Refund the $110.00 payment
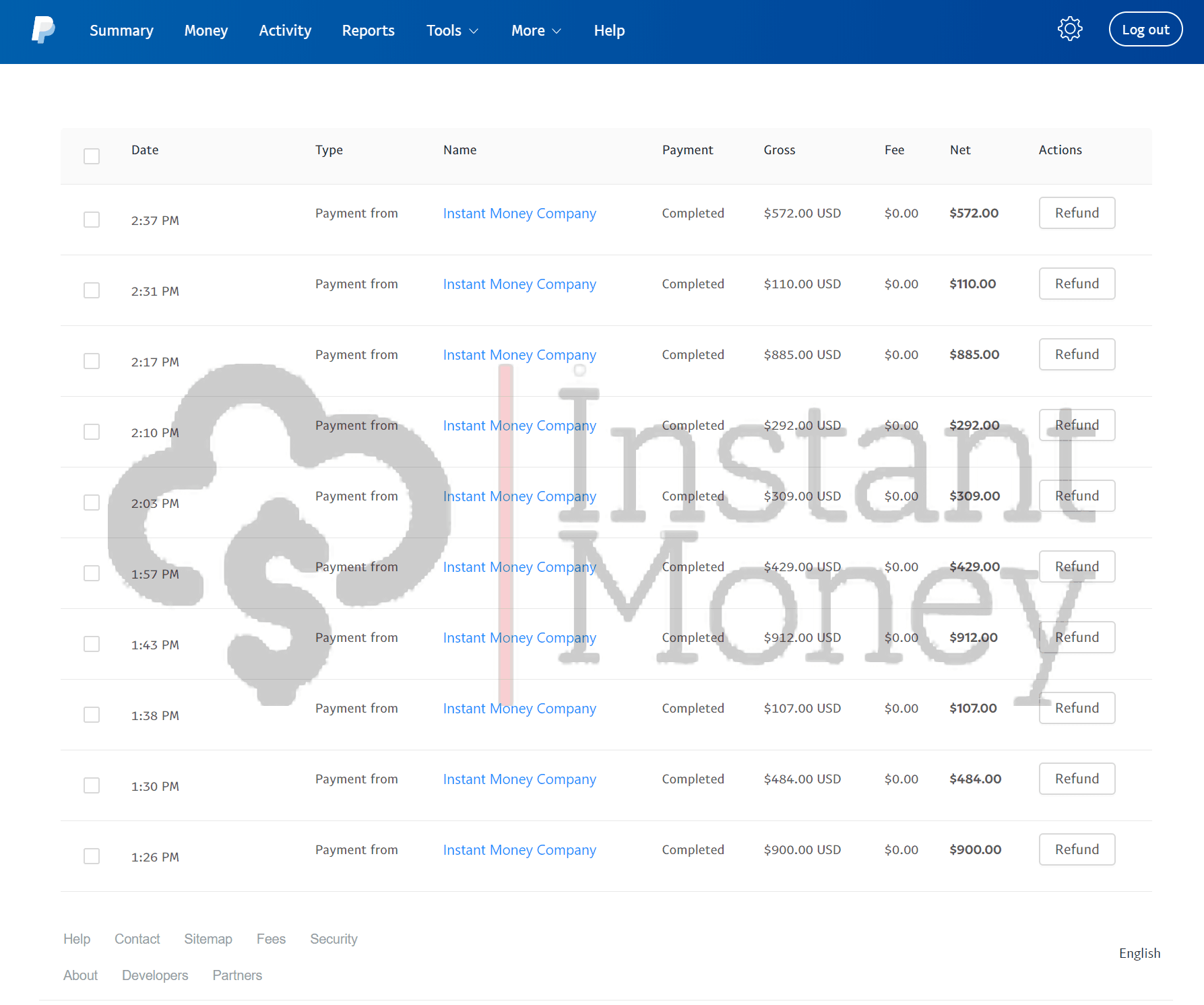This screenshot has height=1005, width=1204. pyautogui.click(x=1077, y=284)
